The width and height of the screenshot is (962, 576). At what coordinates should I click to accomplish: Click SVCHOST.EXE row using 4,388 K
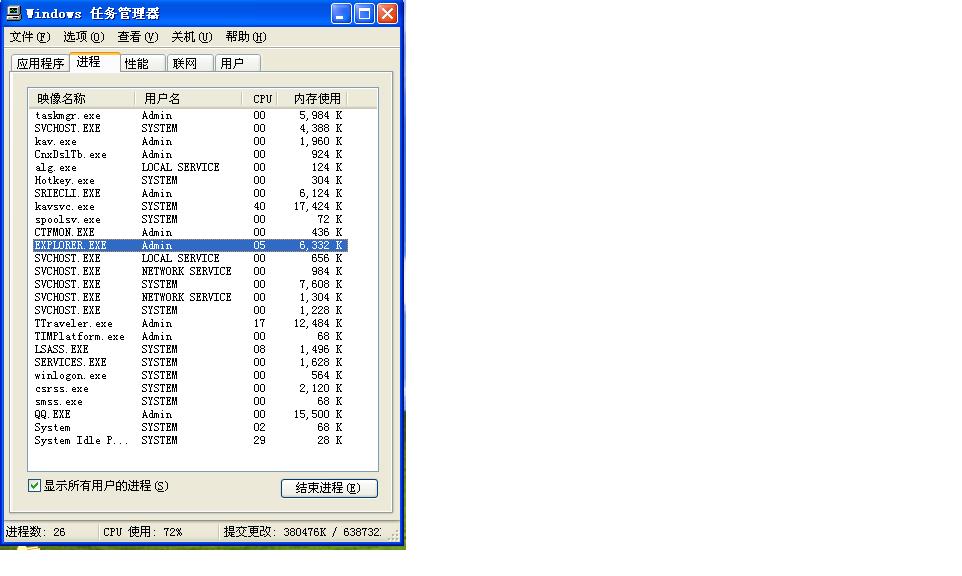click(189, 128)
